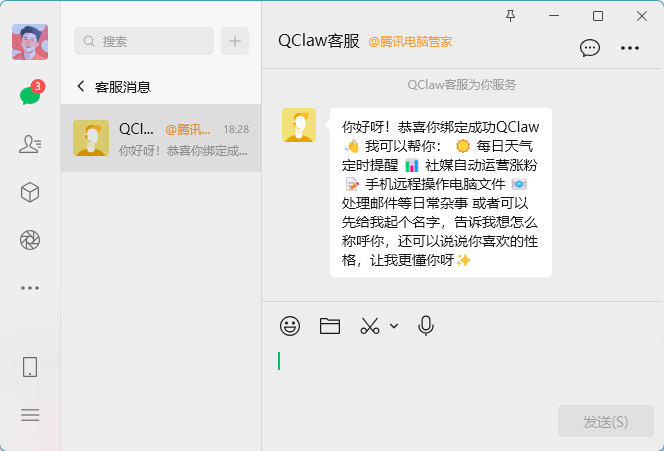Click the plus button beside search

(x=235, y=41)
